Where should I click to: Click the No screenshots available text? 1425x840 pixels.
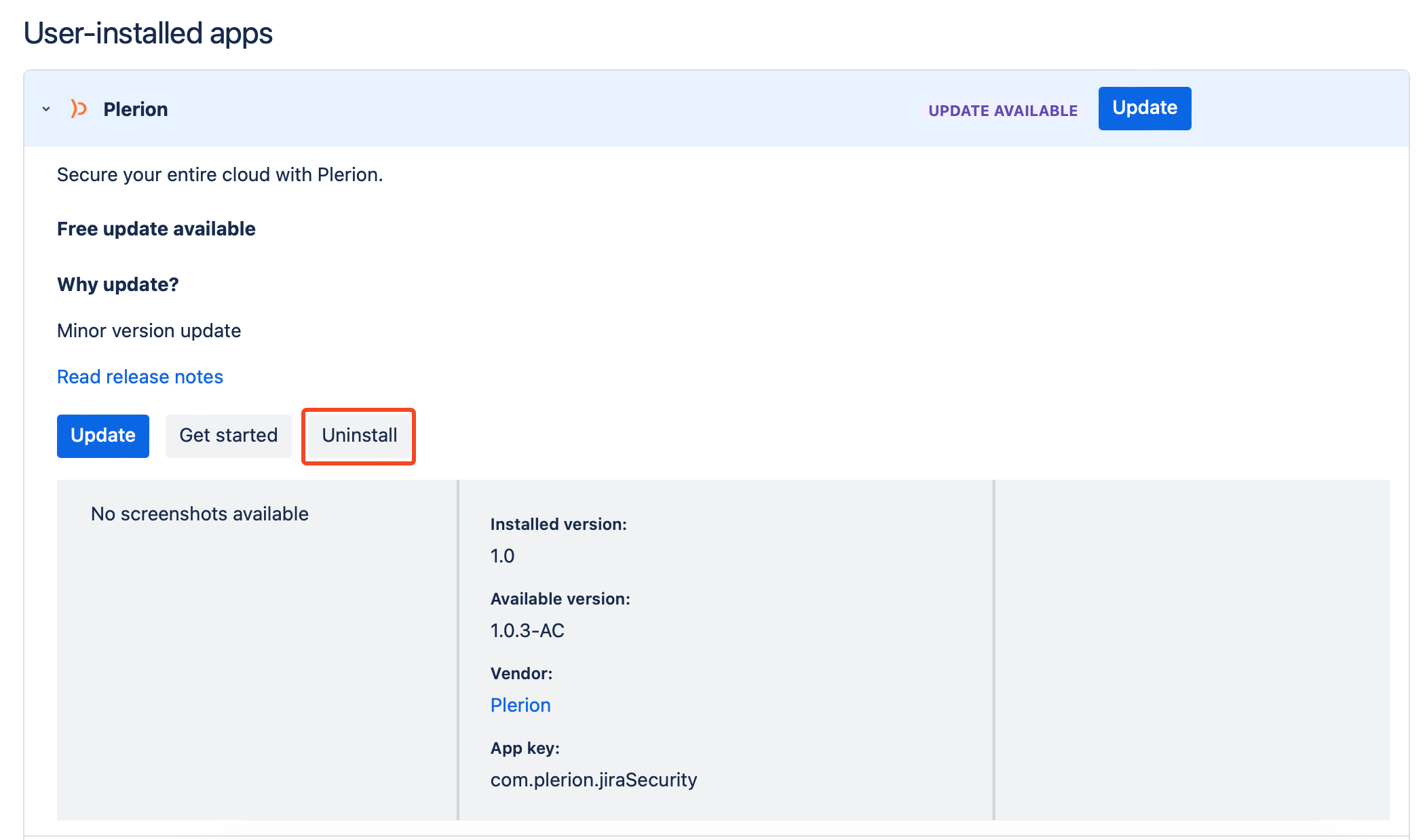(x=199, y=514)
